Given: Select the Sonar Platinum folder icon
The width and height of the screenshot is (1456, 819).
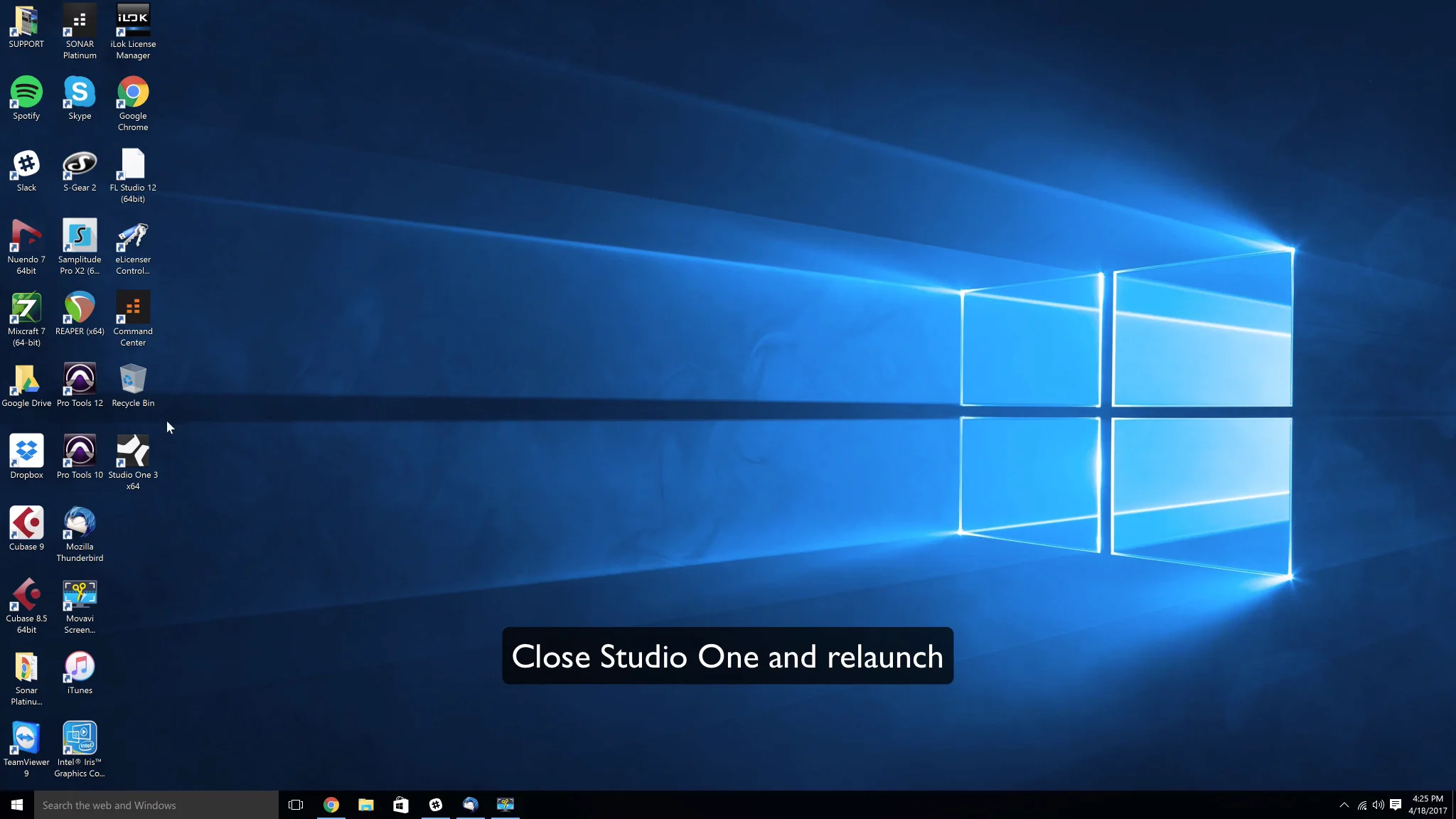Looking at the screenshot, I should pyautogui.click(x=26, y=679).
